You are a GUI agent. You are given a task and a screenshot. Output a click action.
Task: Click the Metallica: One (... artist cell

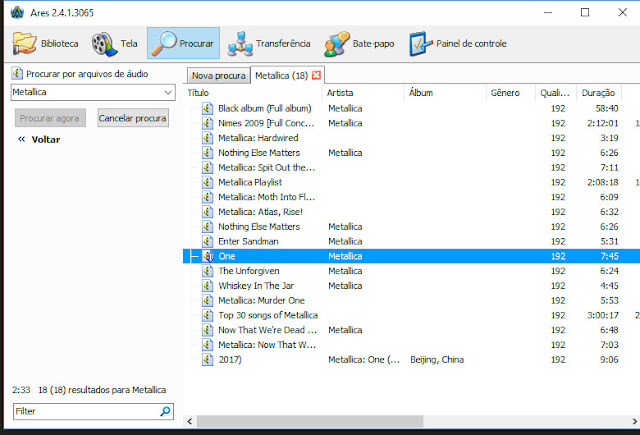click(x=364, y=360)
